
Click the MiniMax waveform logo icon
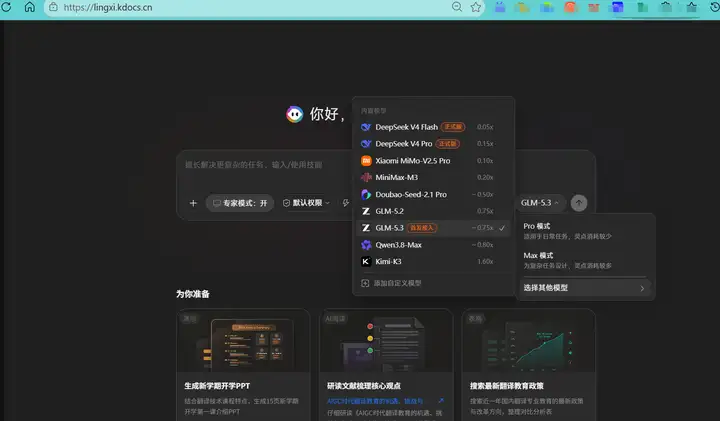click(x=366, y=177)
